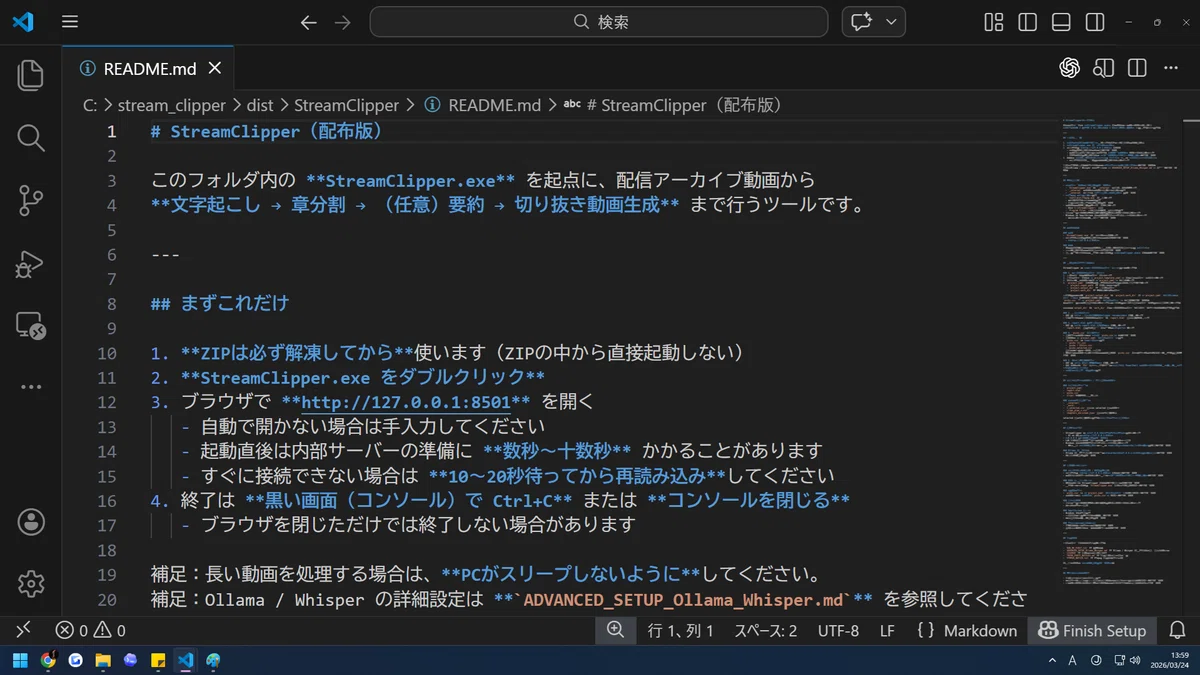Image resolution: width=1200 pixels, height=675 pixels.
Task: Click the zoom magnifier status bar icon
Action: [x=615, y=630]
